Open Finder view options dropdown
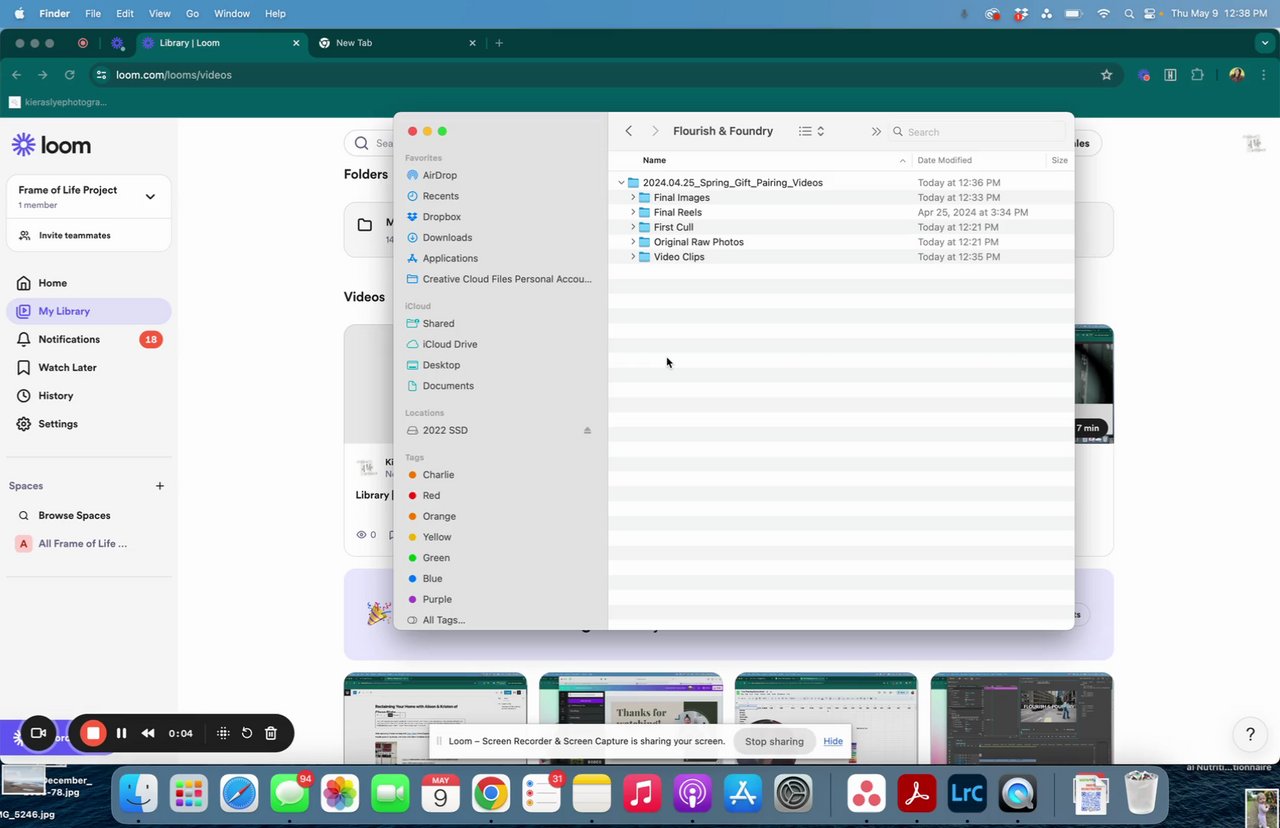Viewport: 1280px width, 828px height. coord(811,131)
